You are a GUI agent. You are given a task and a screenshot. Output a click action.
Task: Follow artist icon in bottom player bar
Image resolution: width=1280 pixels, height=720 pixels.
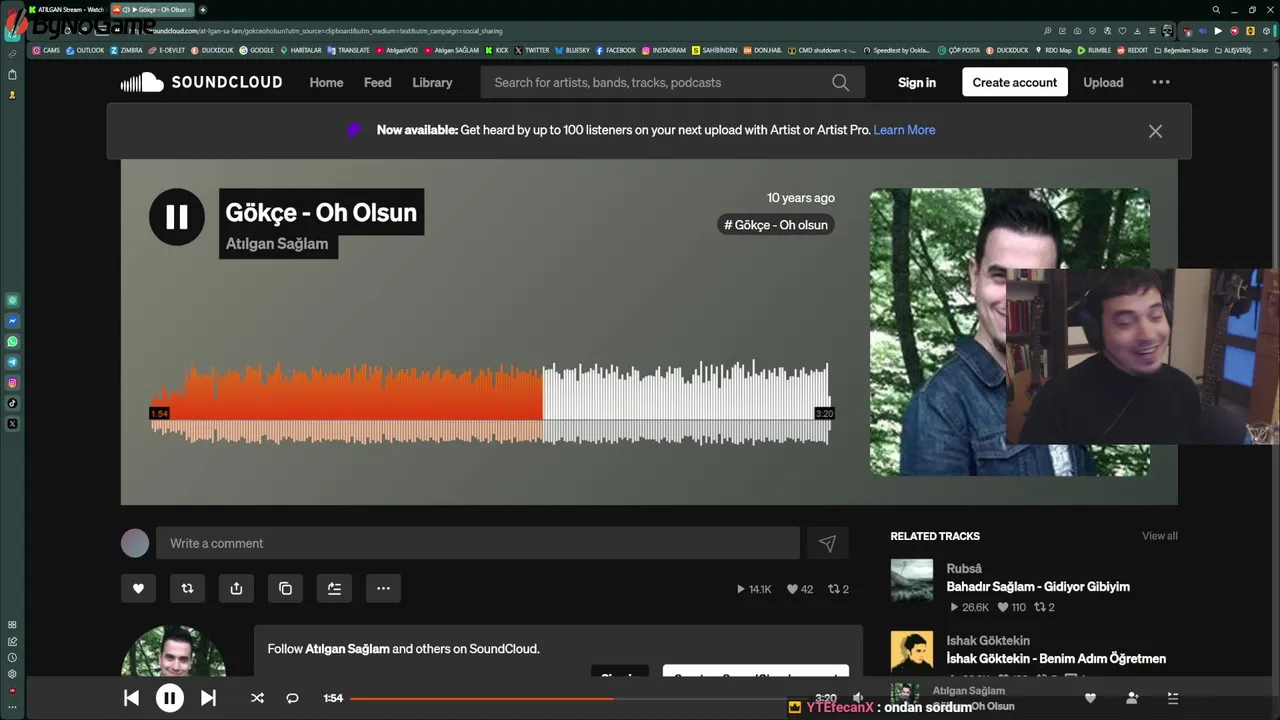1132,698
